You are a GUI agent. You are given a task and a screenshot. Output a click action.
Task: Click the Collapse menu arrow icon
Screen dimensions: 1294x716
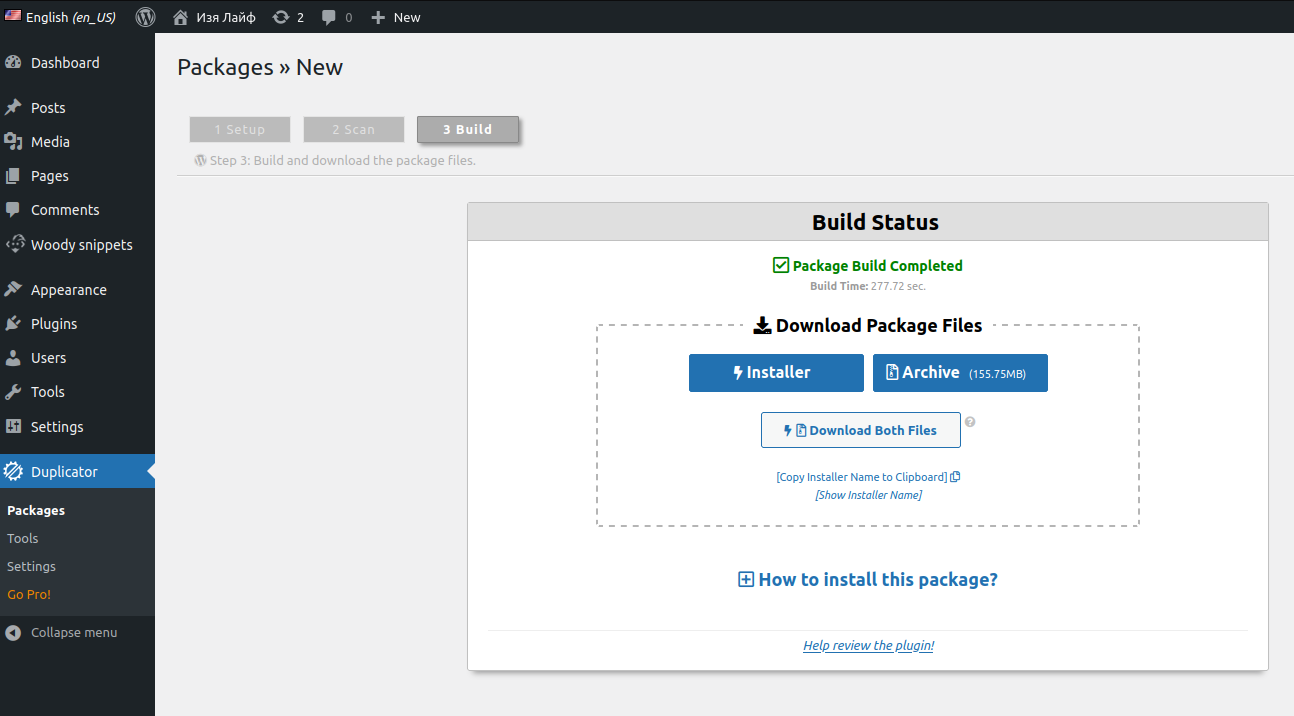tap(13, 632)
